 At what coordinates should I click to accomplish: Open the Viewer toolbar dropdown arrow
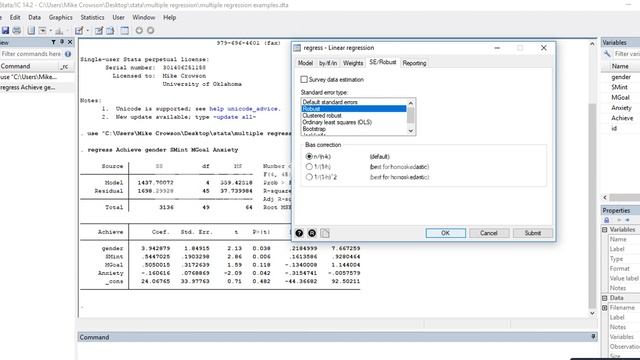coord(51,31)
